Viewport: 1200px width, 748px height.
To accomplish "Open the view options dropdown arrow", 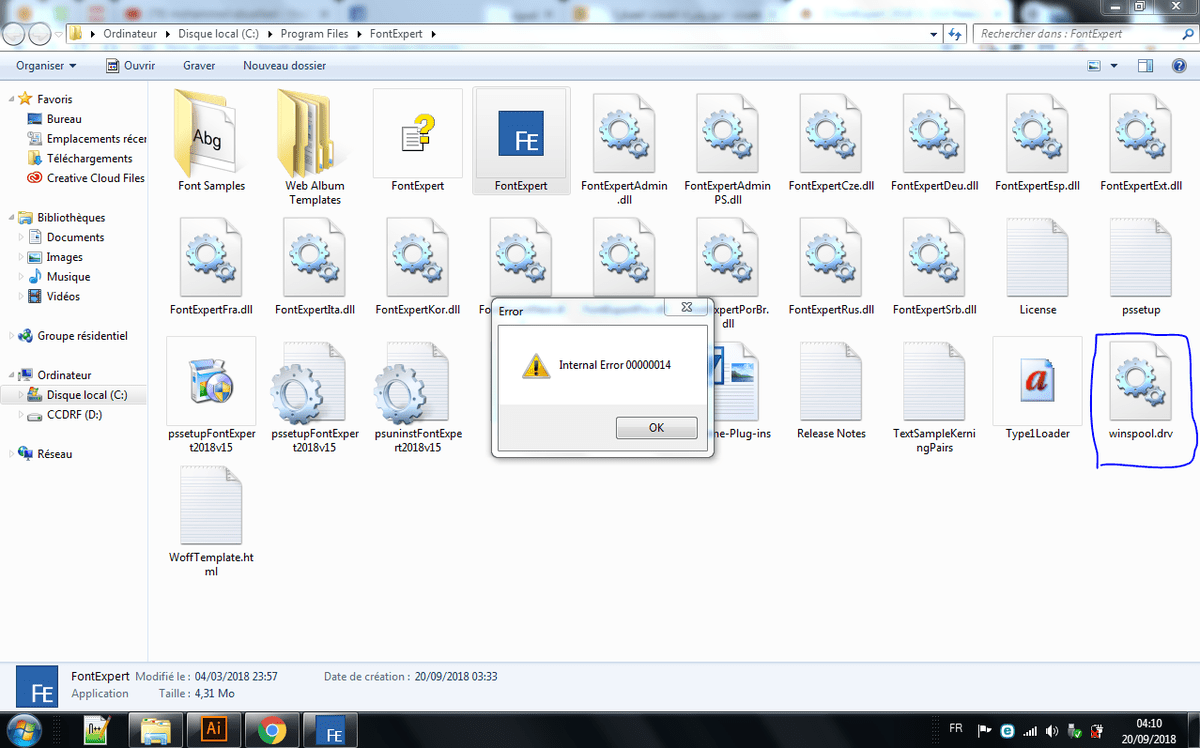I will pos(1115,65).
